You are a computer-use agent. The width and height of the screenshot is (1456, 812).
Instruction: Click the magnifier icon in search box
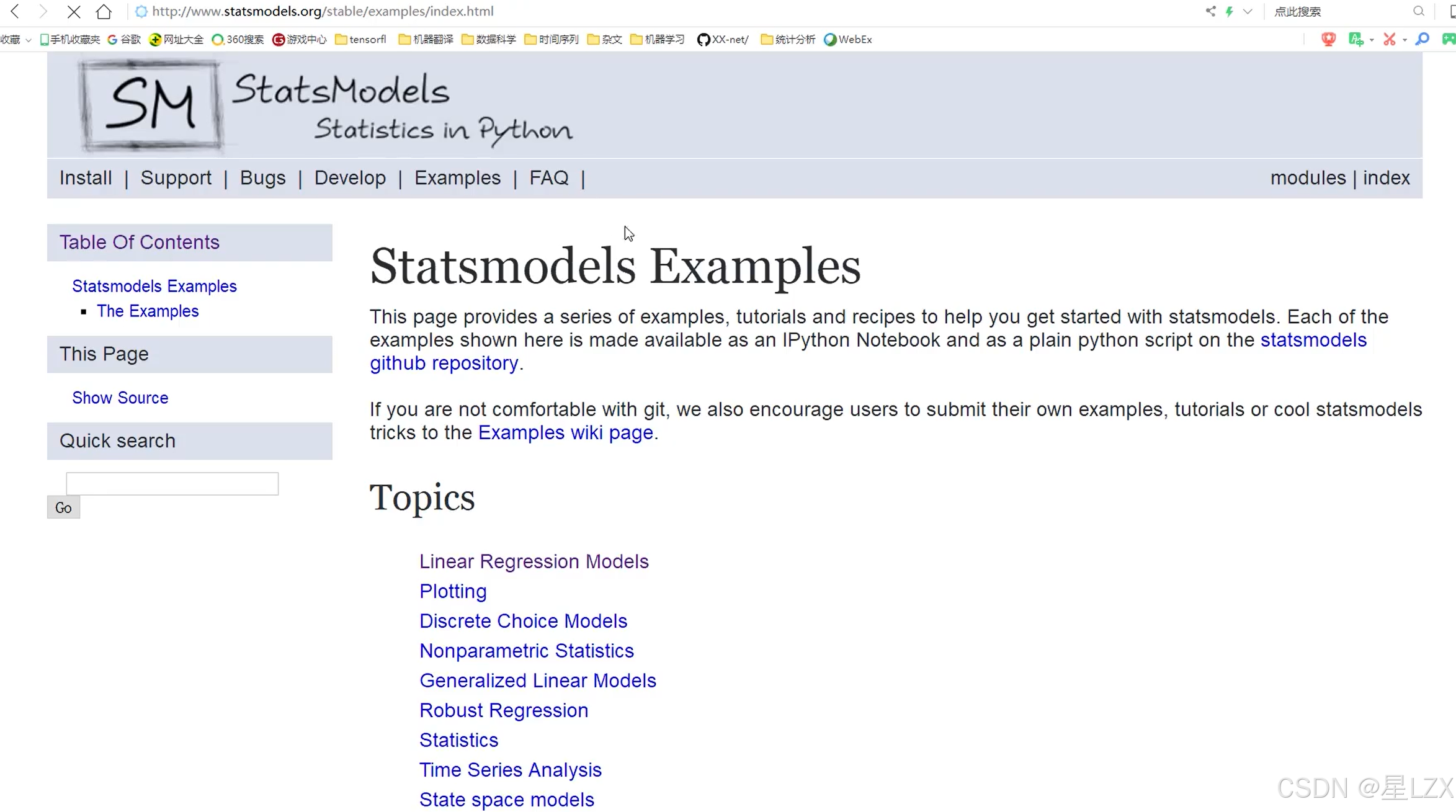coord(1418,11)
